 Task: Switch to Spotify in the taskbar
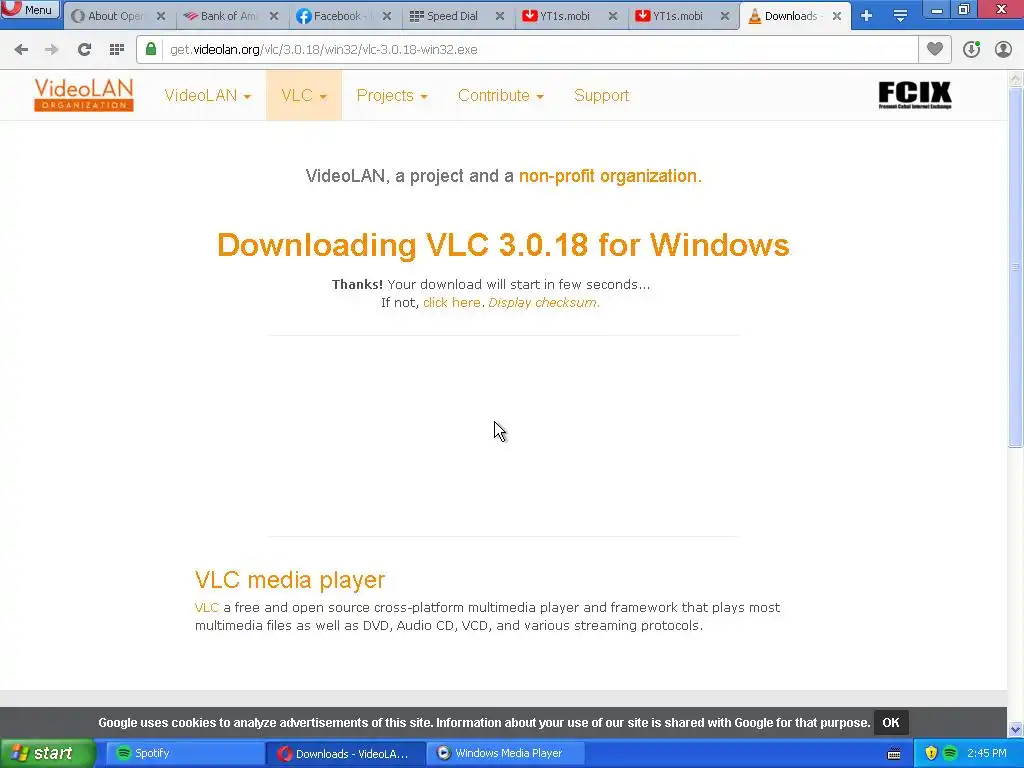pyautogui.click(x=184, y=753)
